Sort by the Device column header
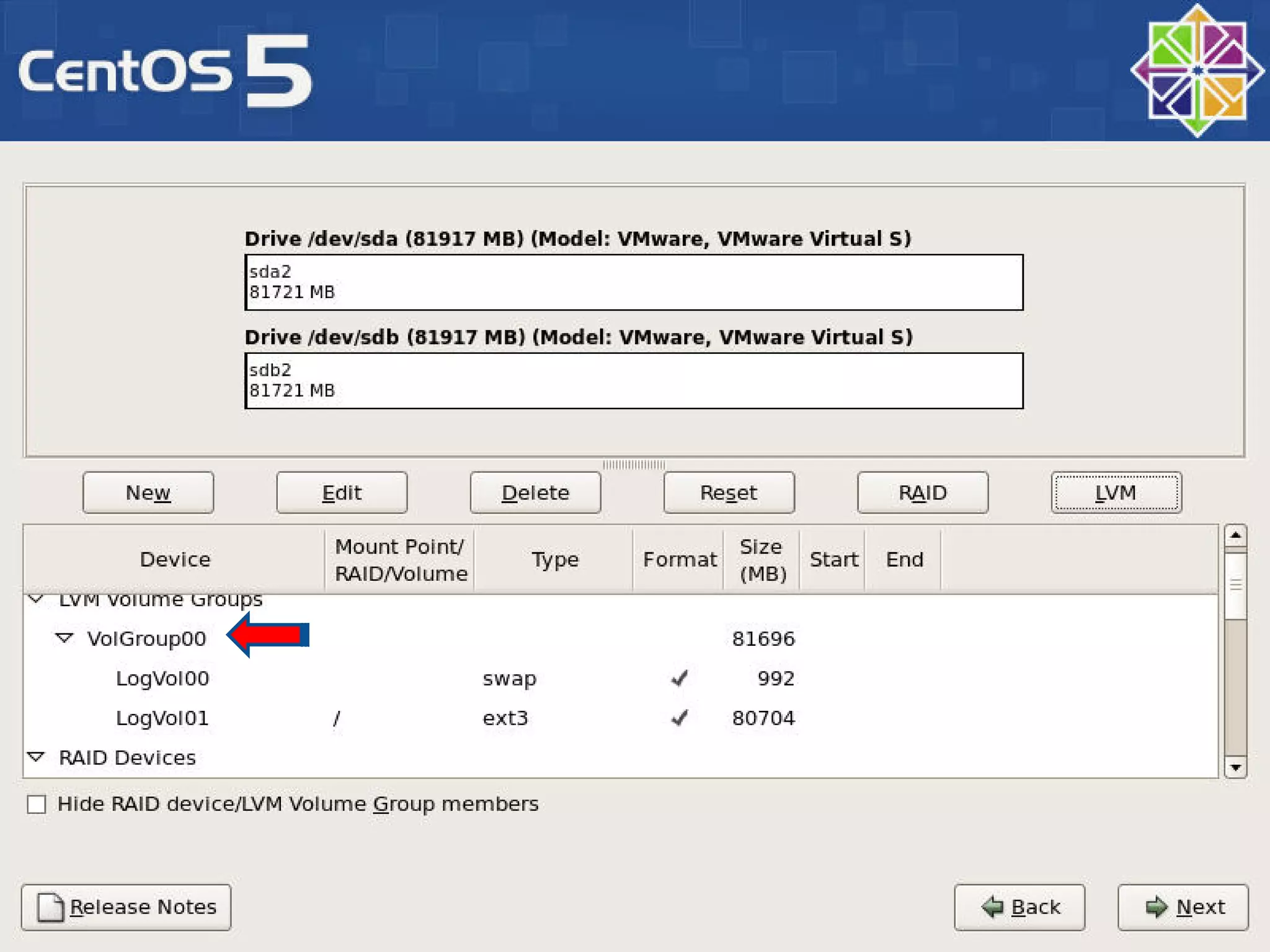The height and width of the screenshot is (952, 1270). pos(175,559)
